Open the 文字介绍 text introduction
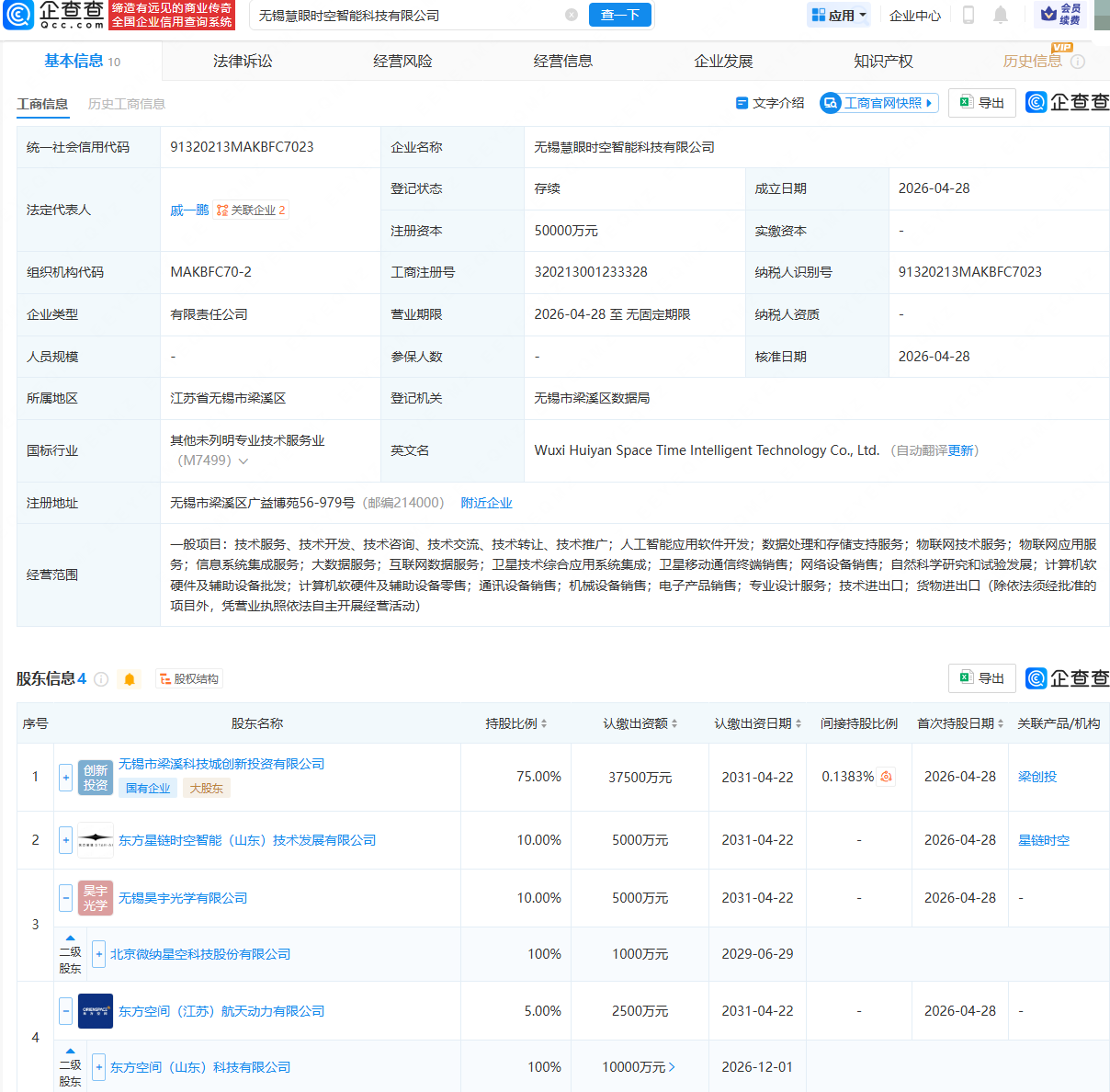The image size is (1110, 1092). click(x=770, y=103)
